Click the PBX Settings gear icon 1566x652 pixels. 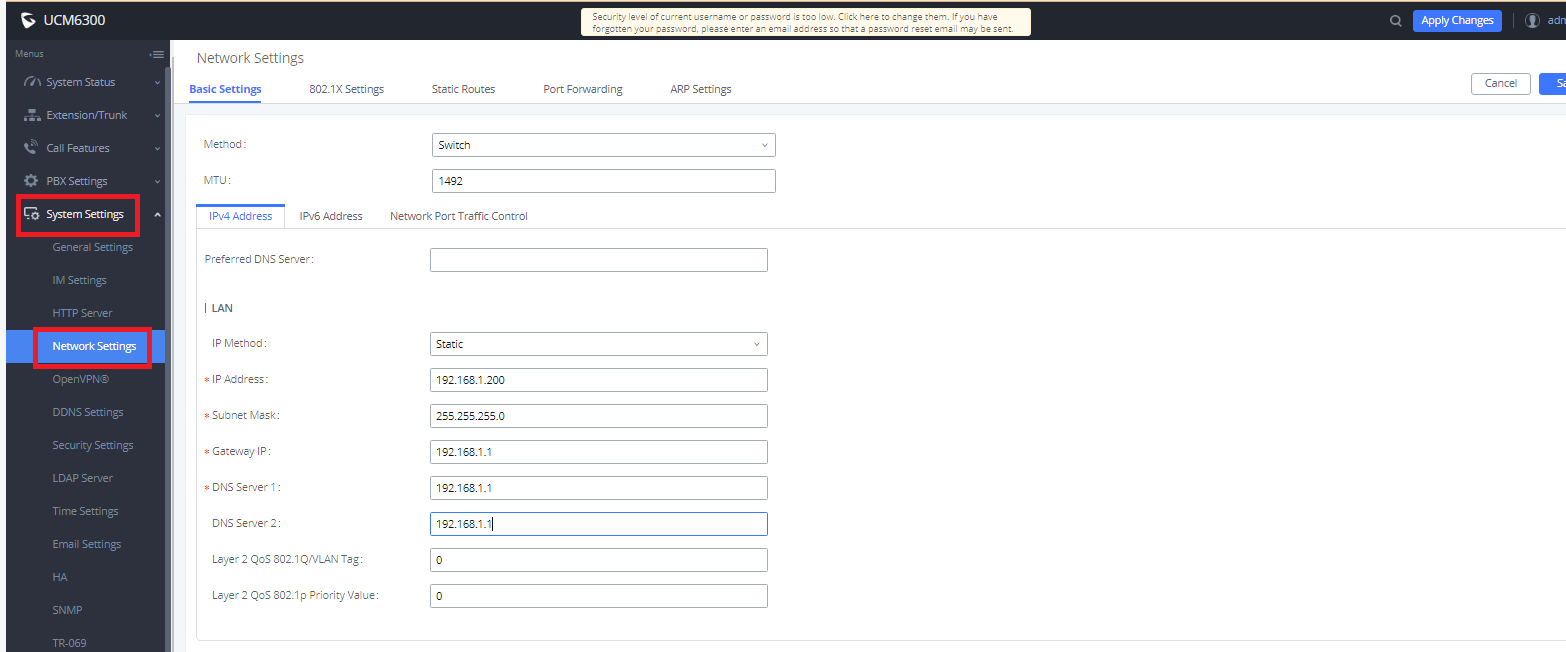coord(31,181)
